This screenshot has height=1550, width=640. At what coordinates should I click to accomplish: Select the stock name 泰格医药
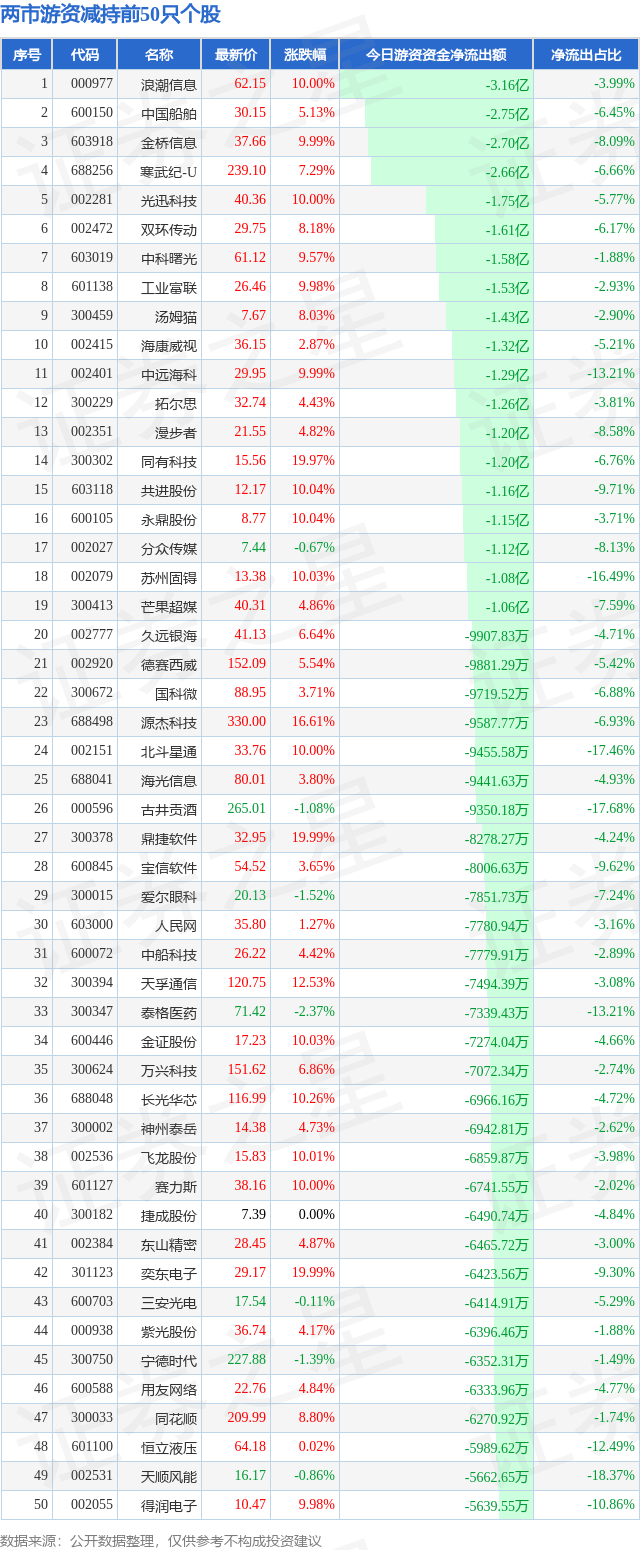tap(169, 1013)
